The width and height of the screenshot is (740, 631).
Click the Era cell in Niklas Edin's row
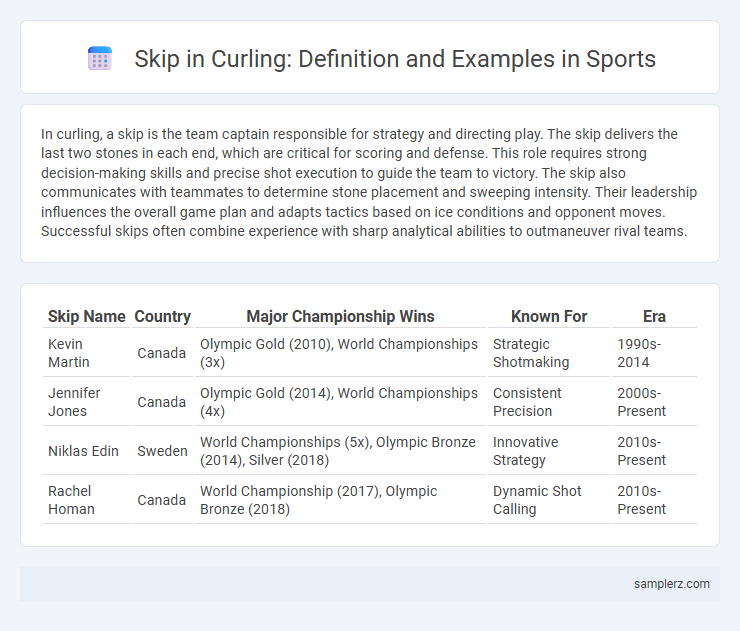[x=654, y=451]
